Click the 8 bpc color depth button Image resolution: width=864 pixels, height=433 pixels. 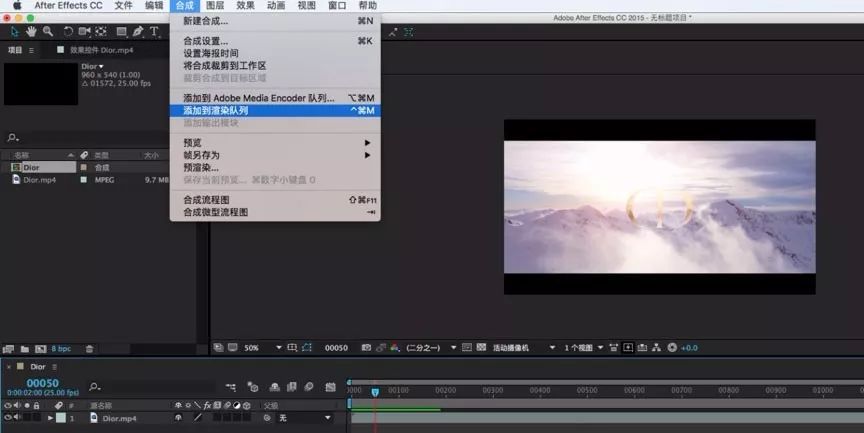[61, 349]
